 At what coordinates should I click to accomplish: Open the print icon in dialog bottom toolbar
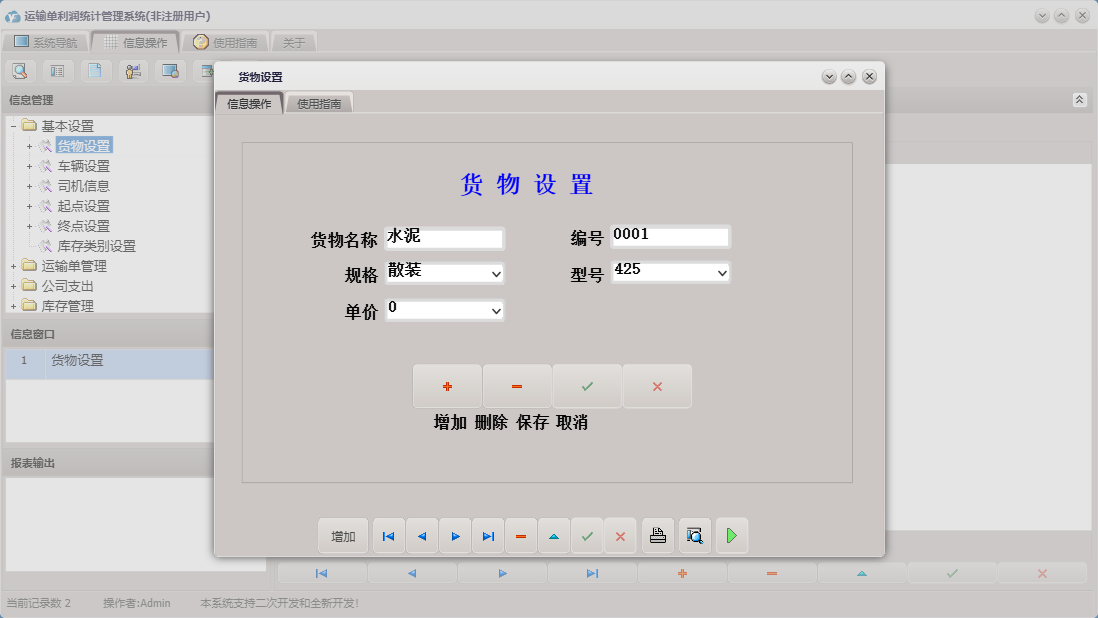click(657, 535)
